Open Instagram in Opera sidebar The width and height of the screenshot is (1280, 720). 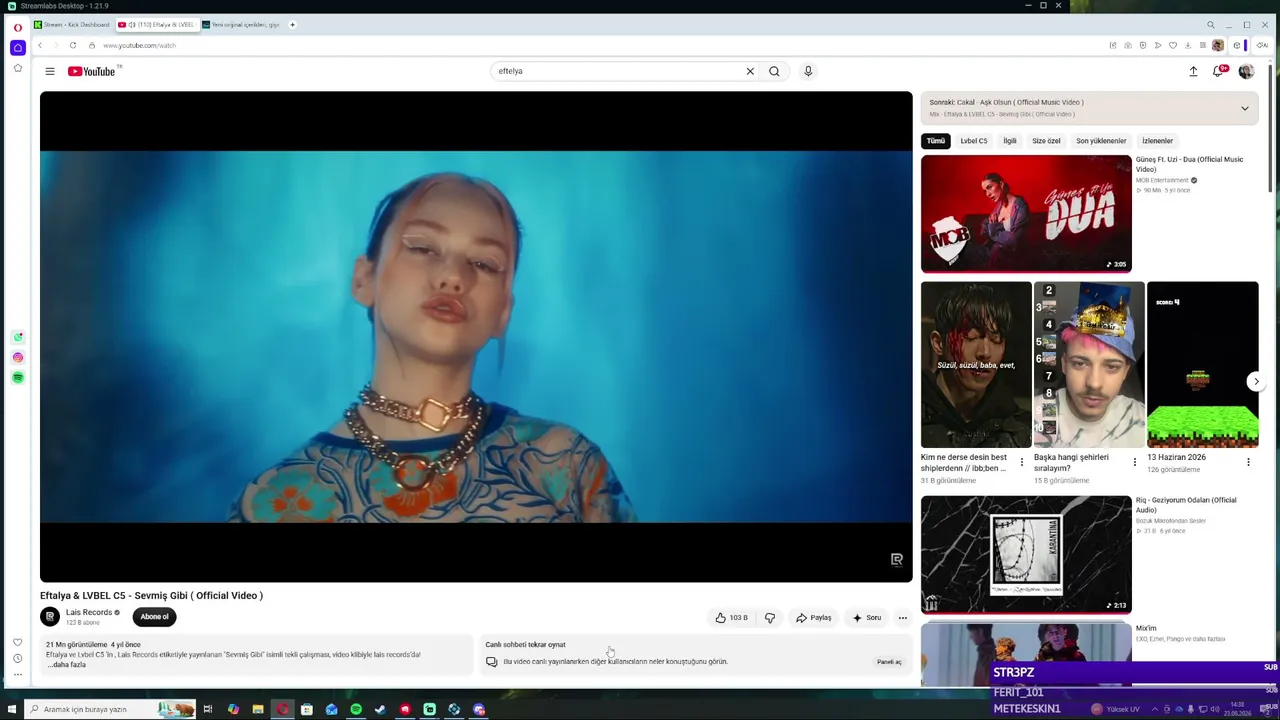17,358
